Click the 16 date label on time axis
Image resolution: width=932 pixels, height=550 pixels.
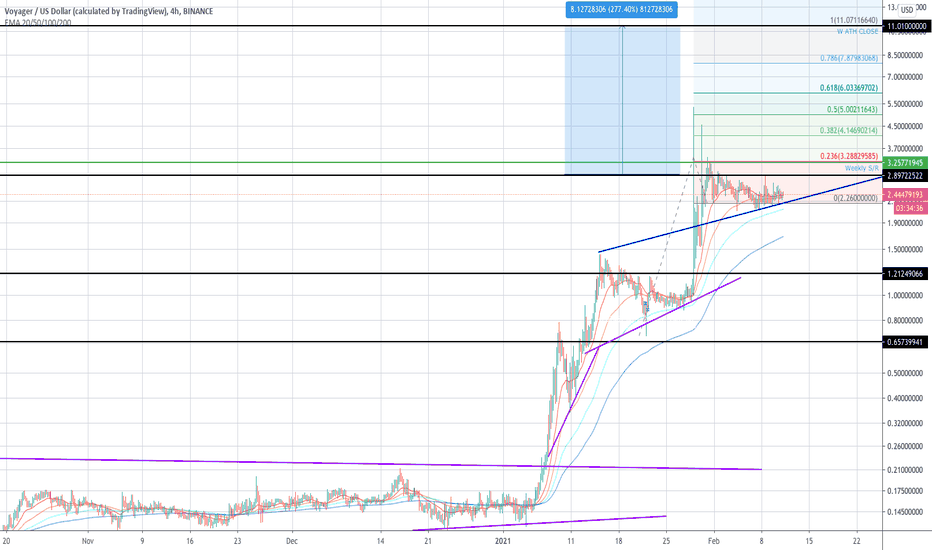point(190,541)
